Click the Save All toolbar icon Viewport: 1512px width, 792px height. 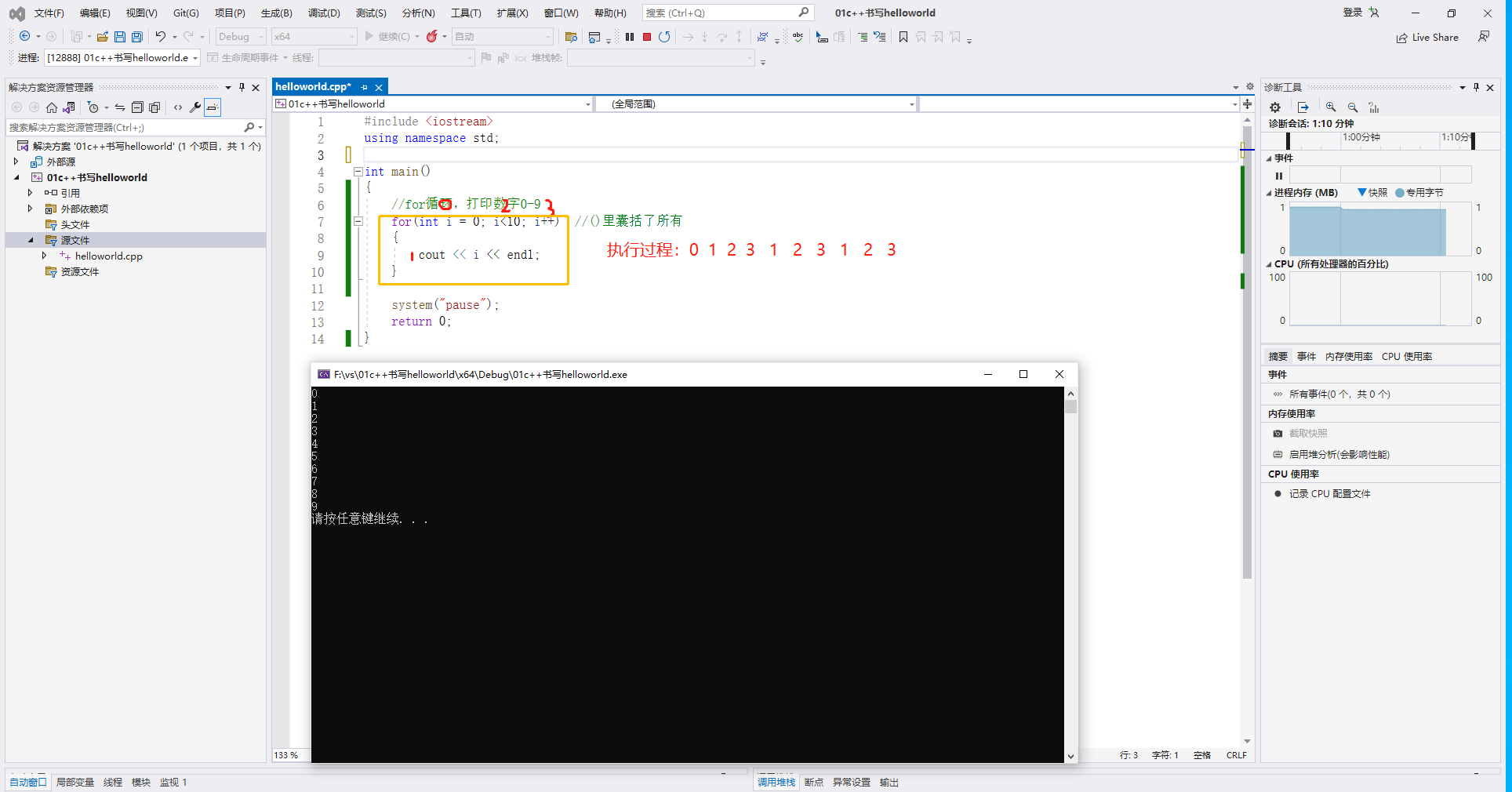point(137,37)
